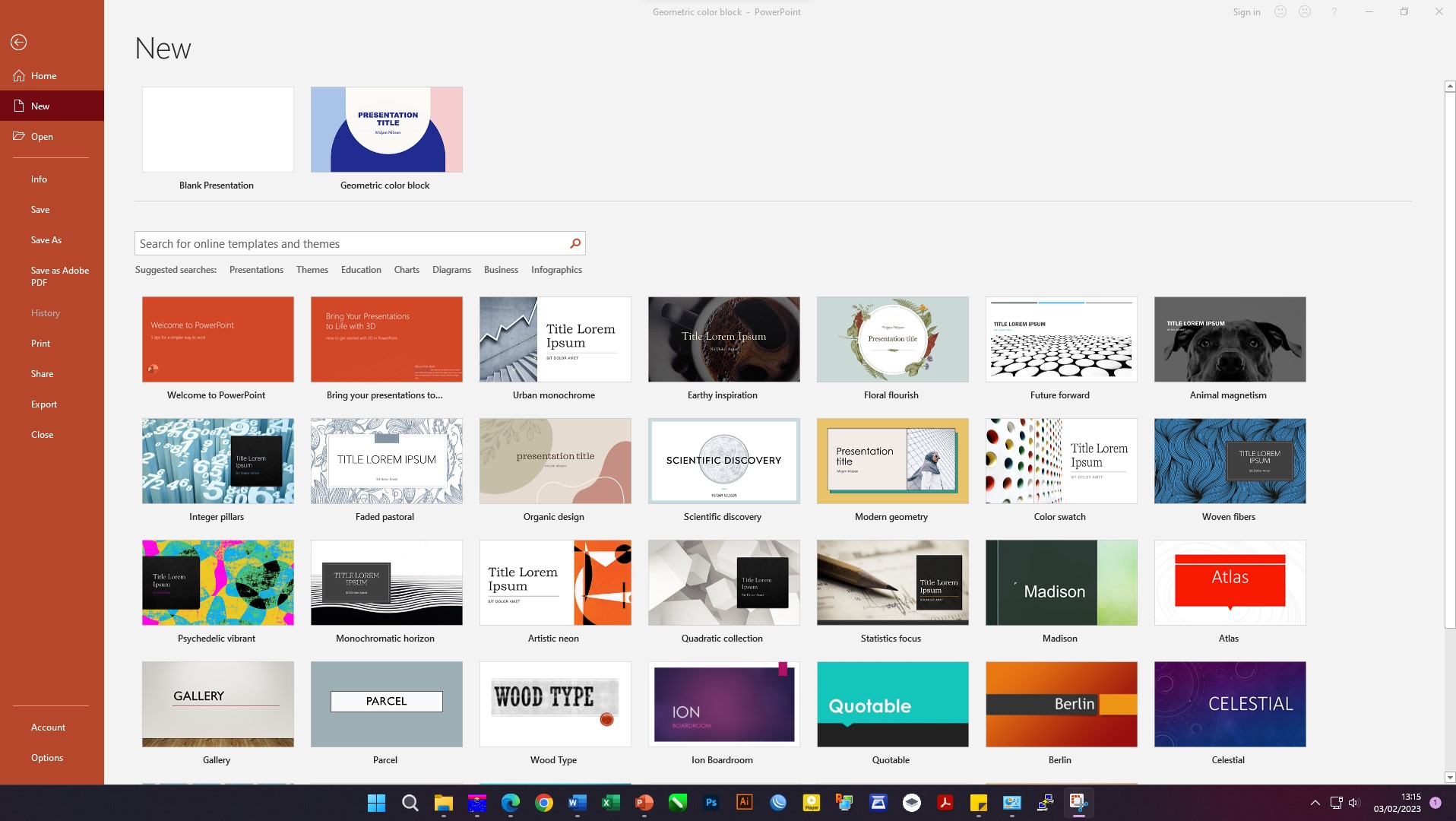
Task: Open the Info page
Action: click(39, 179)
